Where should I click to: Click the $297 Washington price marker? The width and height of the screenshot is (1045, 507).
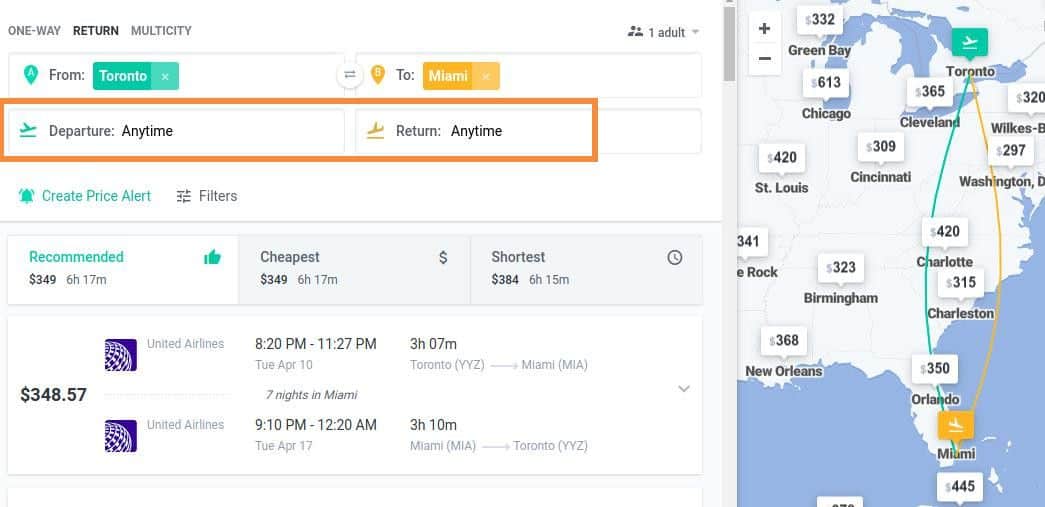pyautogui.click(x=1010, y=151)
